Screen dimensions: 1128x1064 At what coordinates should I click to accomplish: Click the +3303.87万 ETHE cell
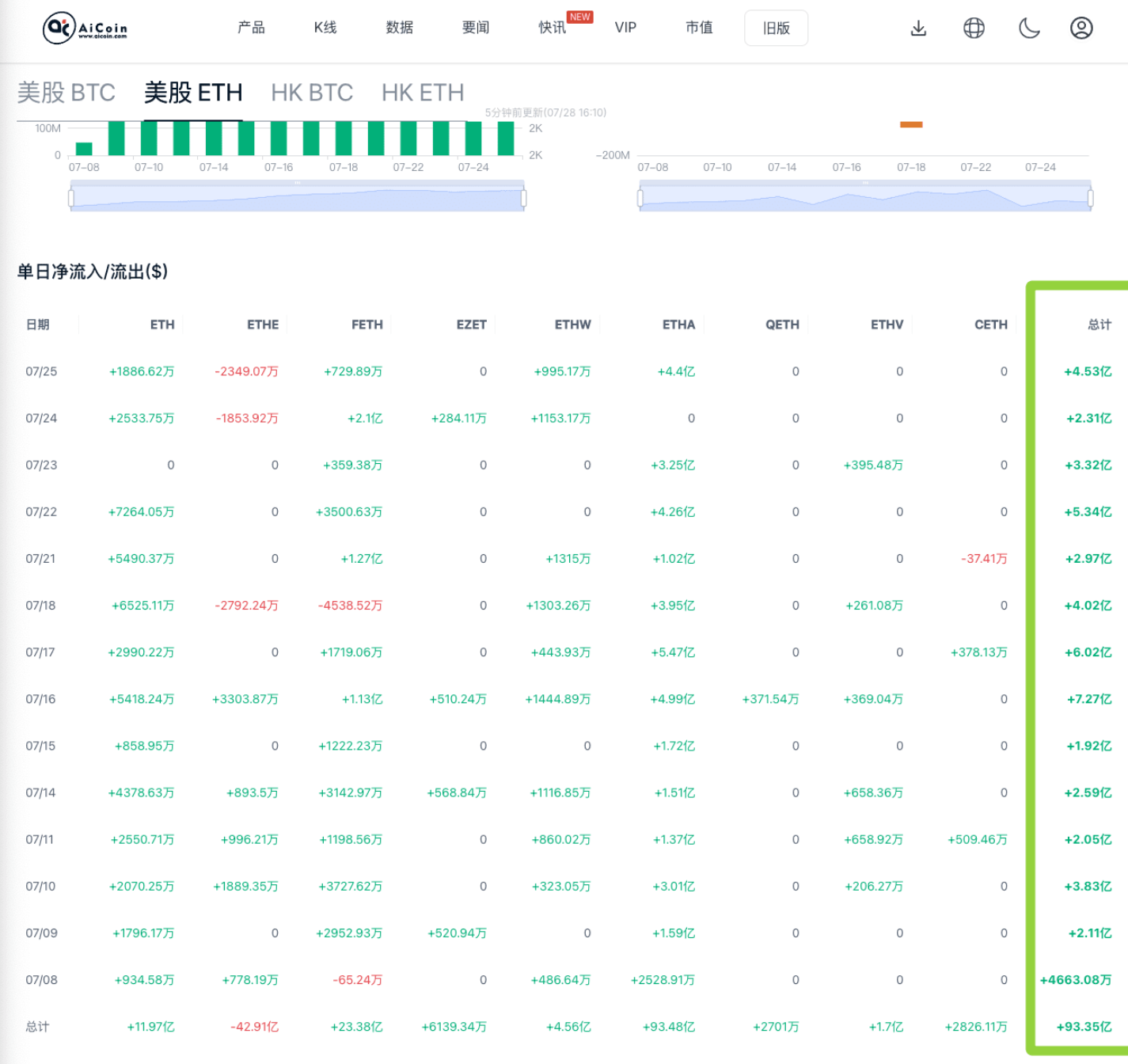(x=245, y=699)
